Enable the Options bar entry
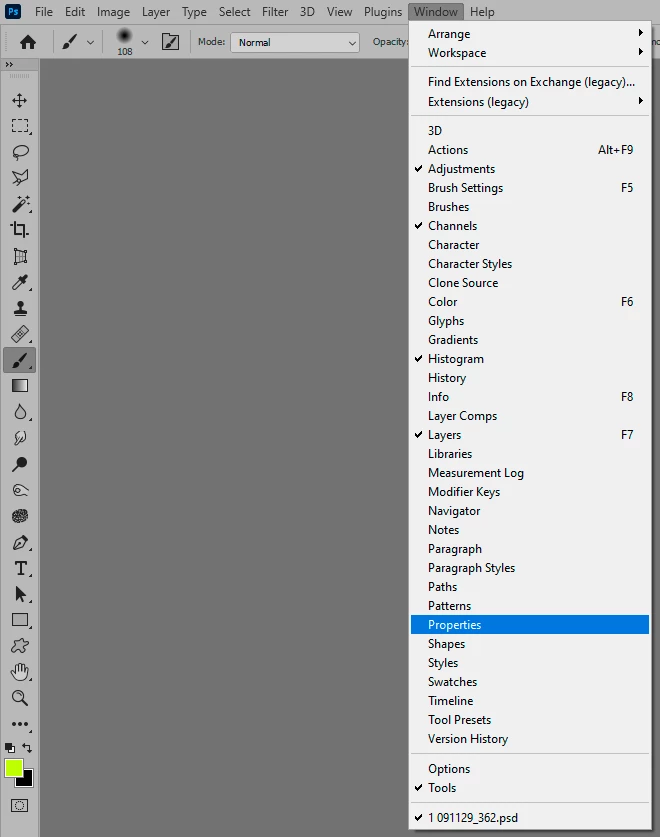This screenshot has height=837, width=660. (530, 769)
